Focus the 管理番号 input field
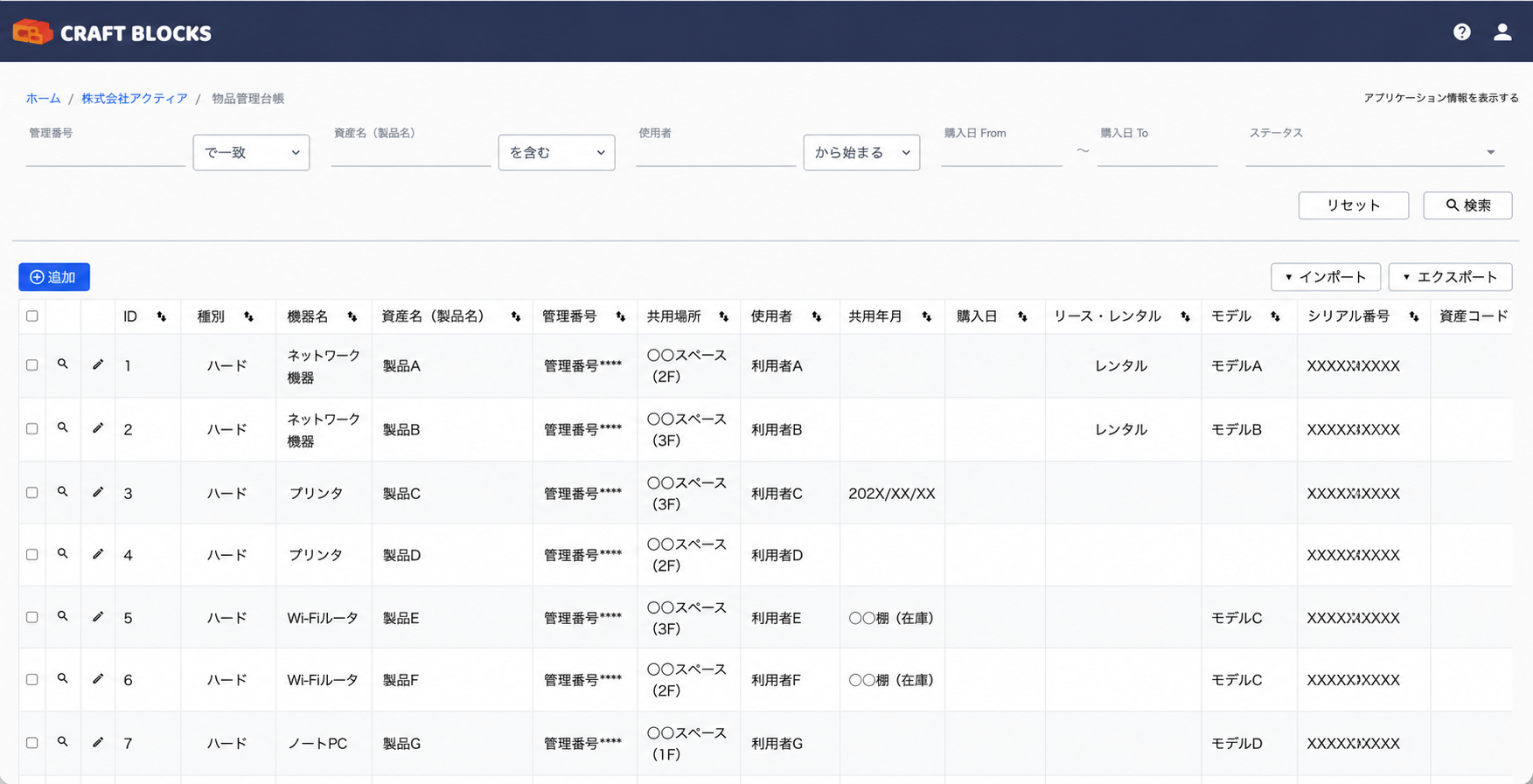 106,154
